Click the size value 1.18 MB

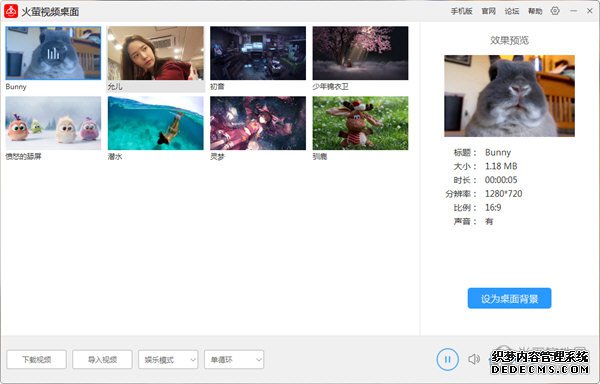[501, 166]
